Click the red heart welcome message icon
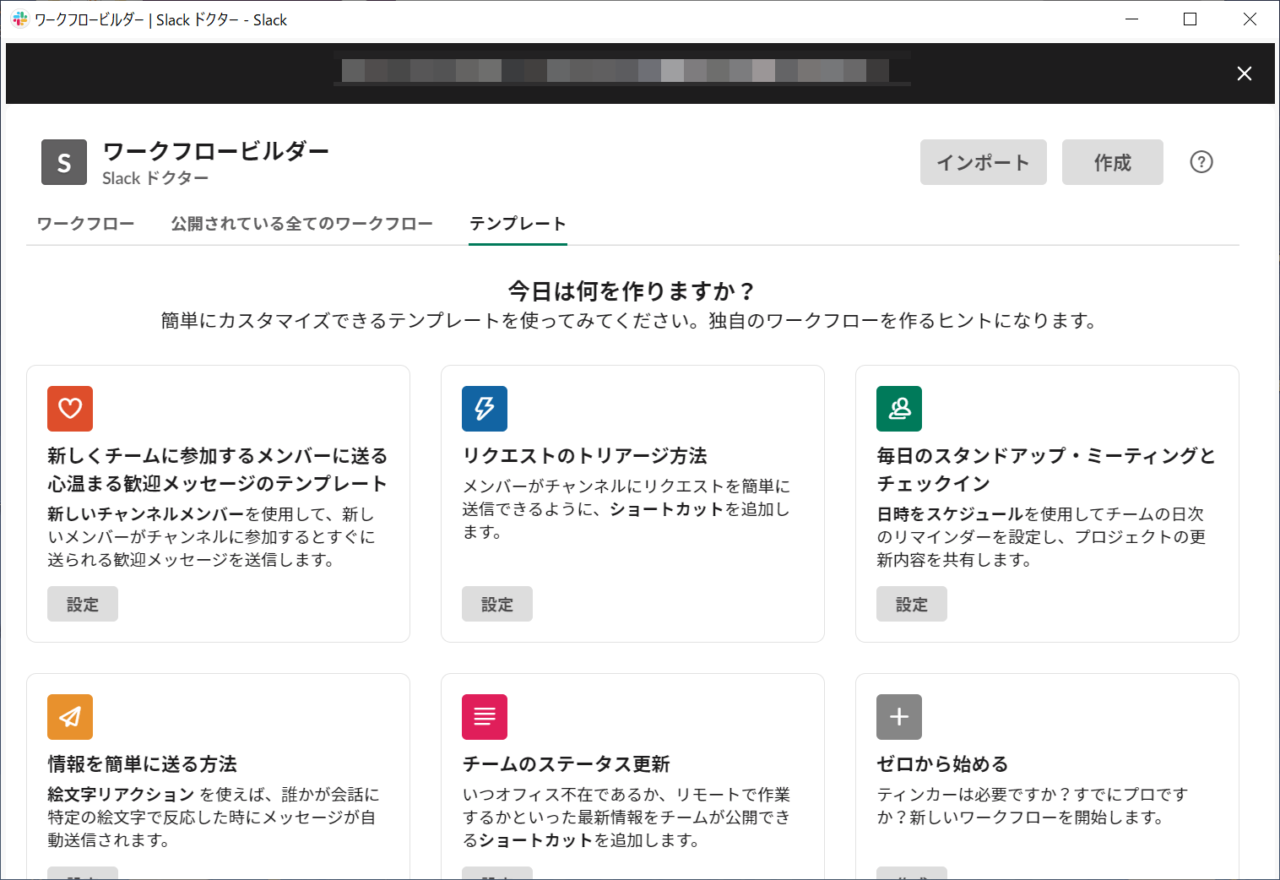The image size is (1280, 880). (x=70, y=408)
